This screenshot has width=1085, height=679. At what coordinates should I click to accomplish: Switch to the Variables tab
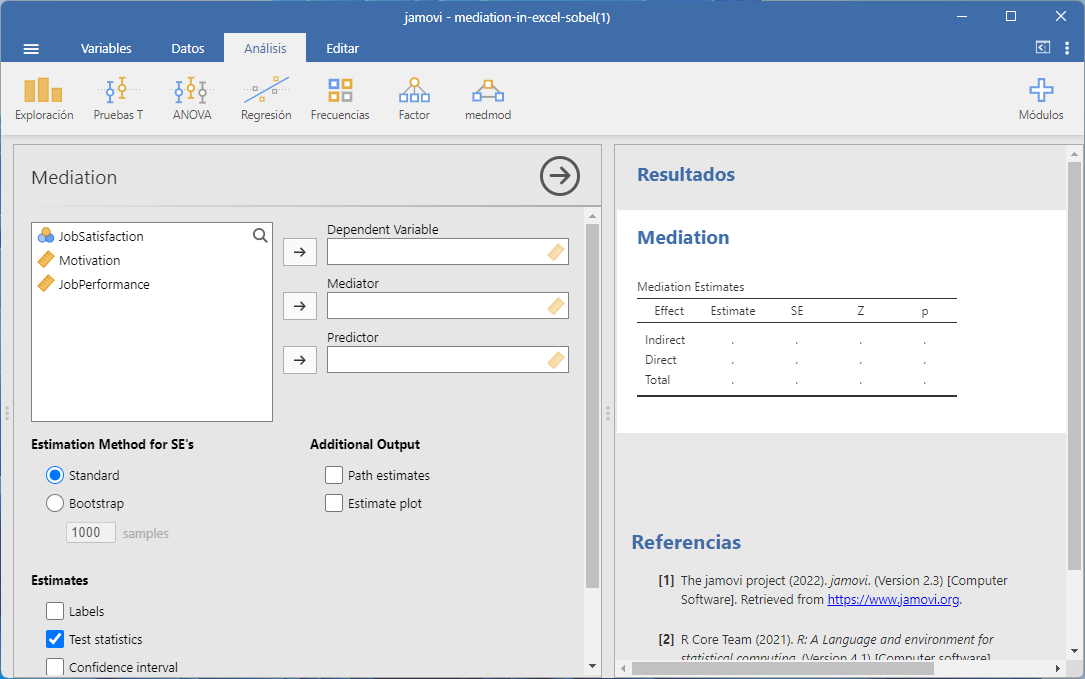pos(106,48)
